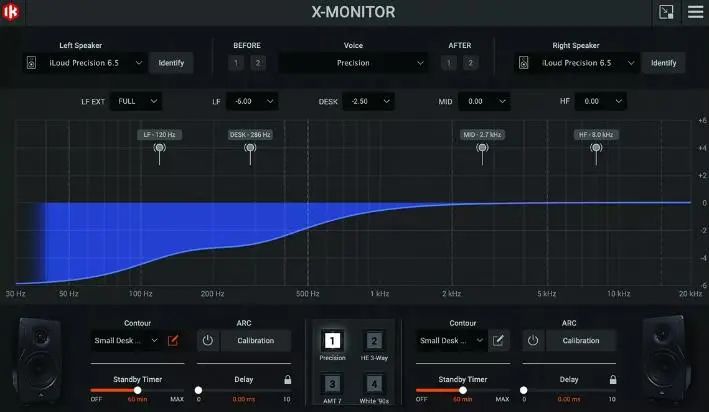Select AFTER snapshot 2
The width and height of the screenshot is (709, 412).
(470, 63)
